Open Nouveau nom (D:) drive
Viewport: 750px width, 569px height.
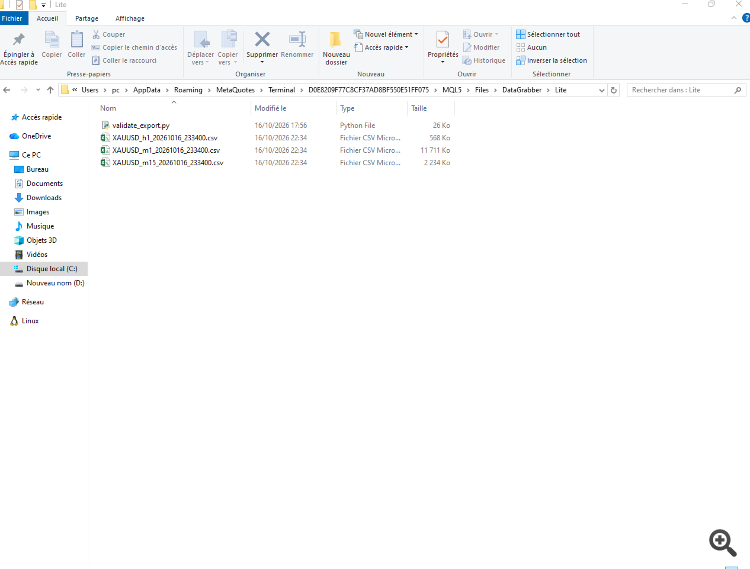click(50, 283)
